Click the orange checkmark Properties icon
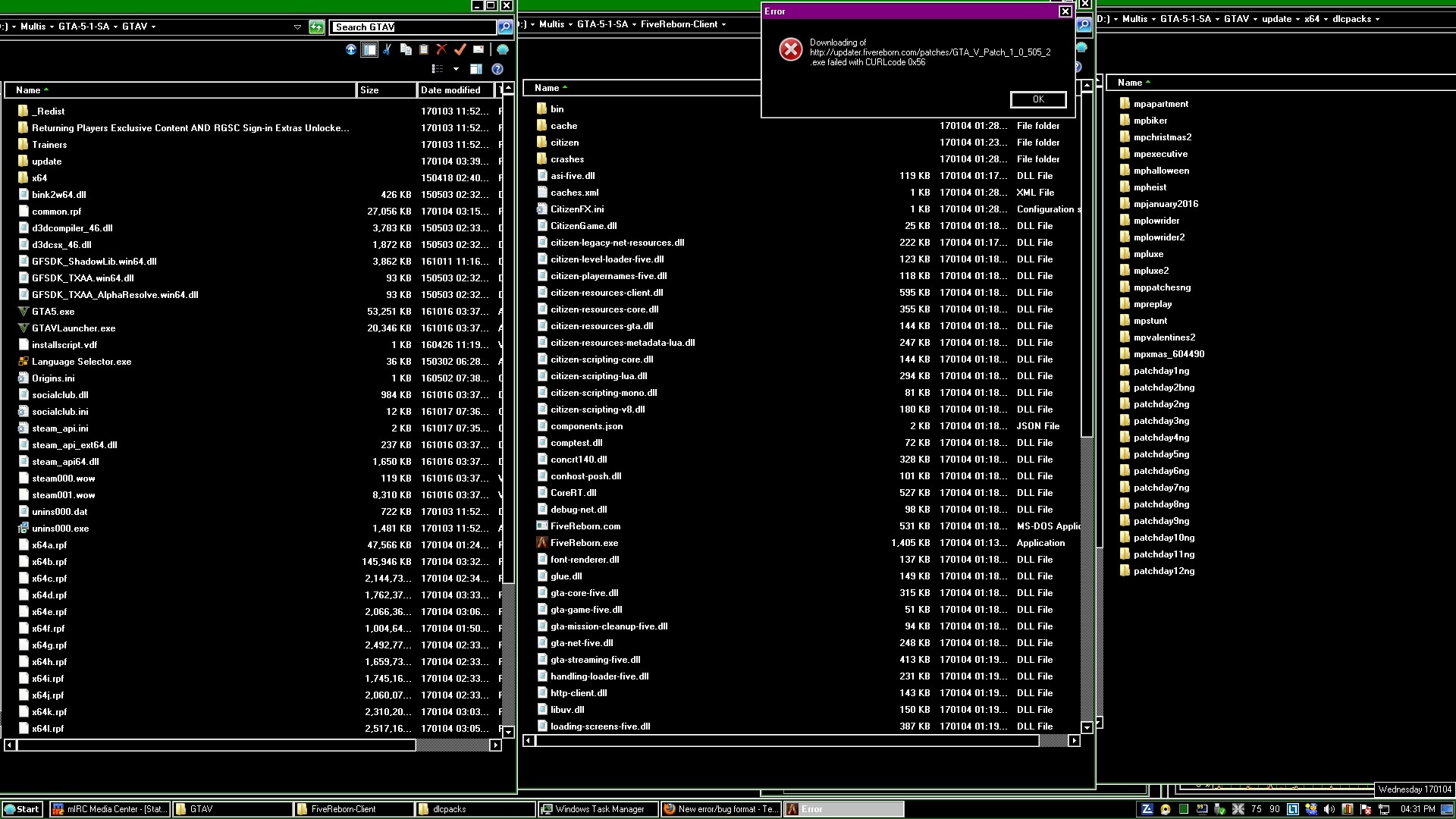Image resolution: width=1456 pixels, height=819 pixels. pyautogui.click(x=460, y=49)
